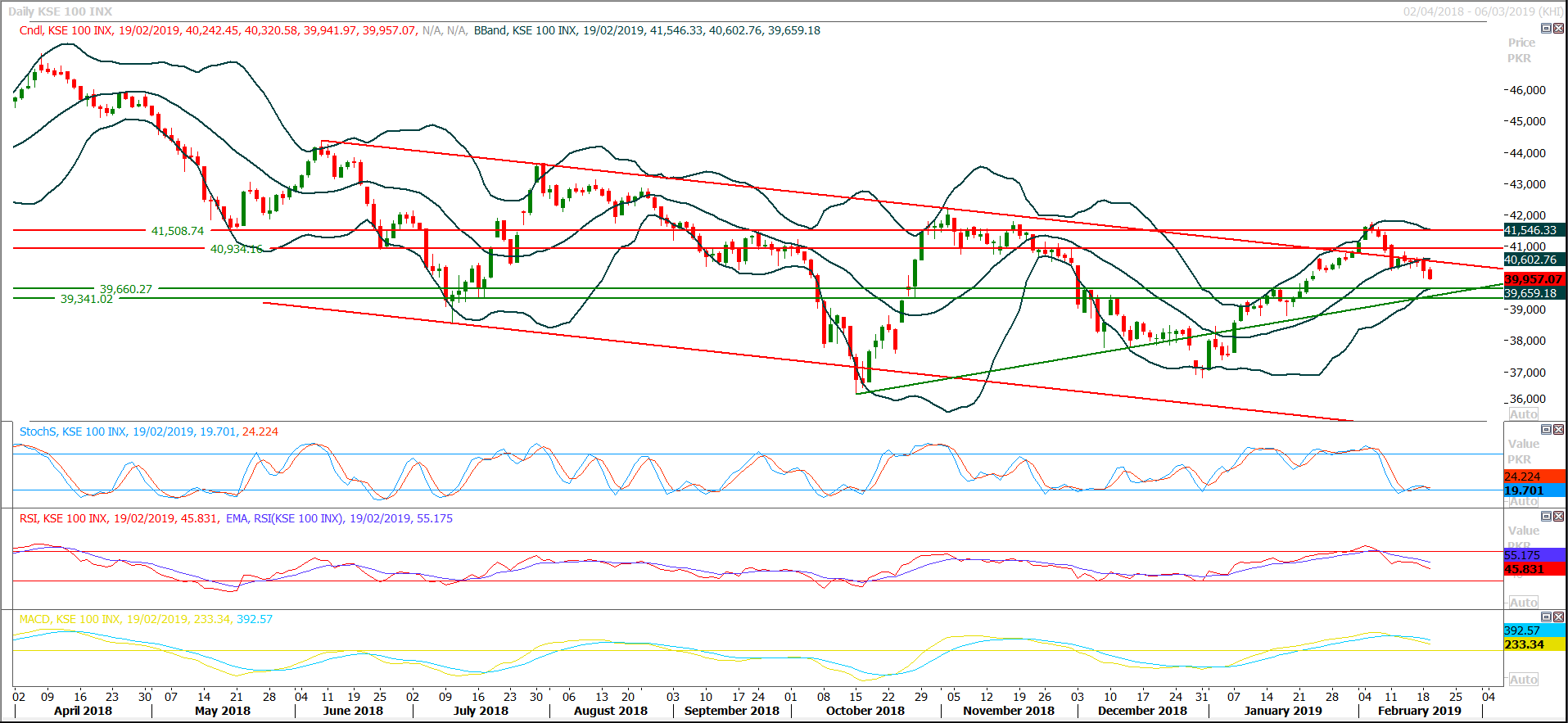Image resolution: width=1568 pixels, height=723 pixels.
Task: Close the StochS indicator panel
Action: (1558, 430)
